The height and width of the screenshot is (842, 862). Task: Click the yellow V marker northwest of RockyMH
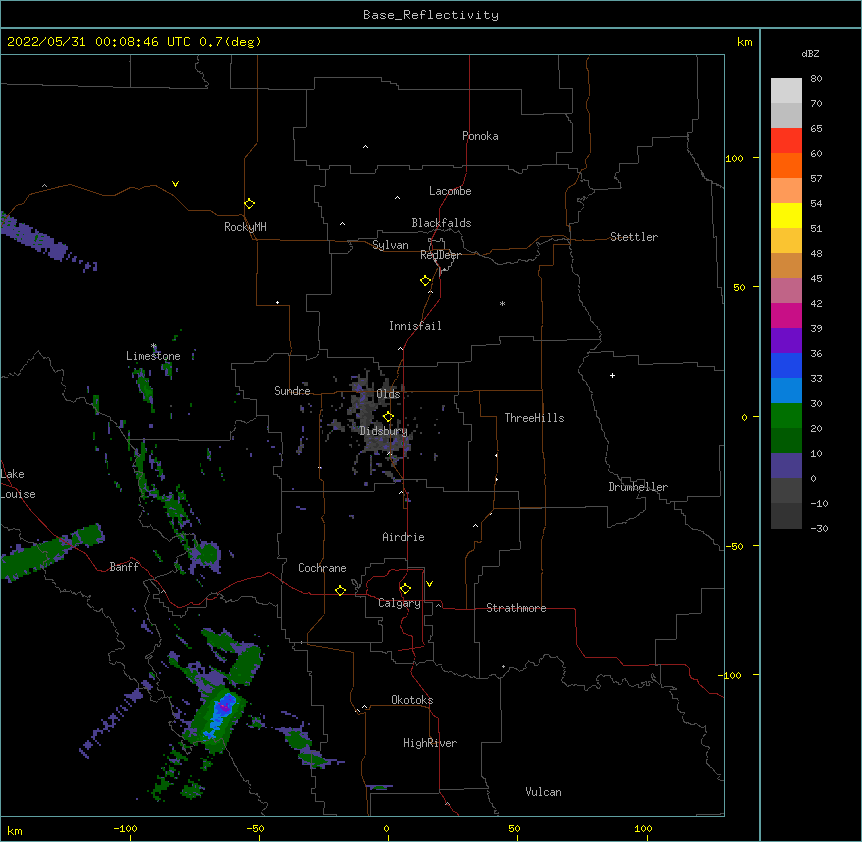(175, 184)
